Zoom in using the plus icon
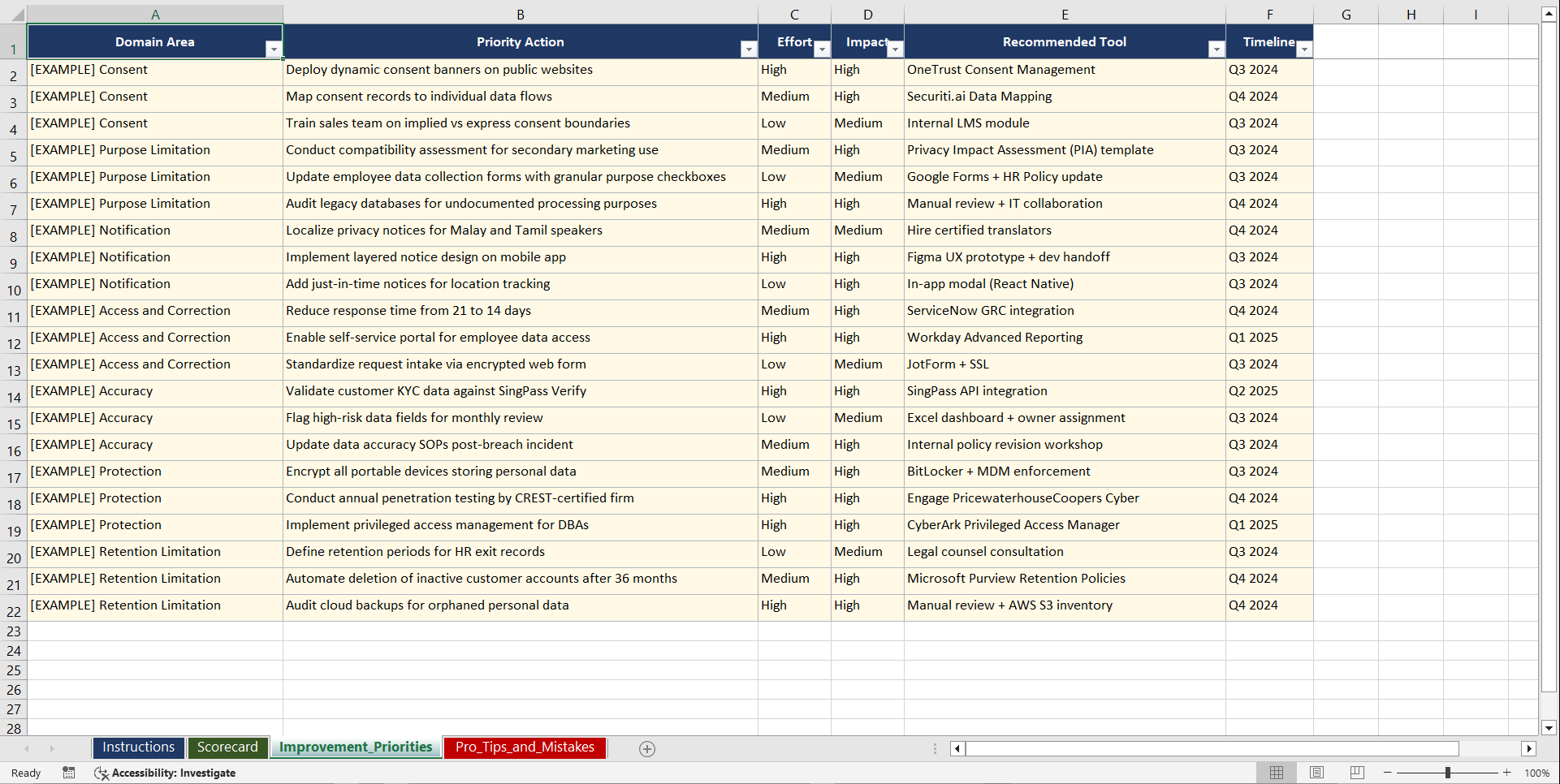Image resolution: width=1560 pixels, height=784 pixels. click(x=1506, y=773)
